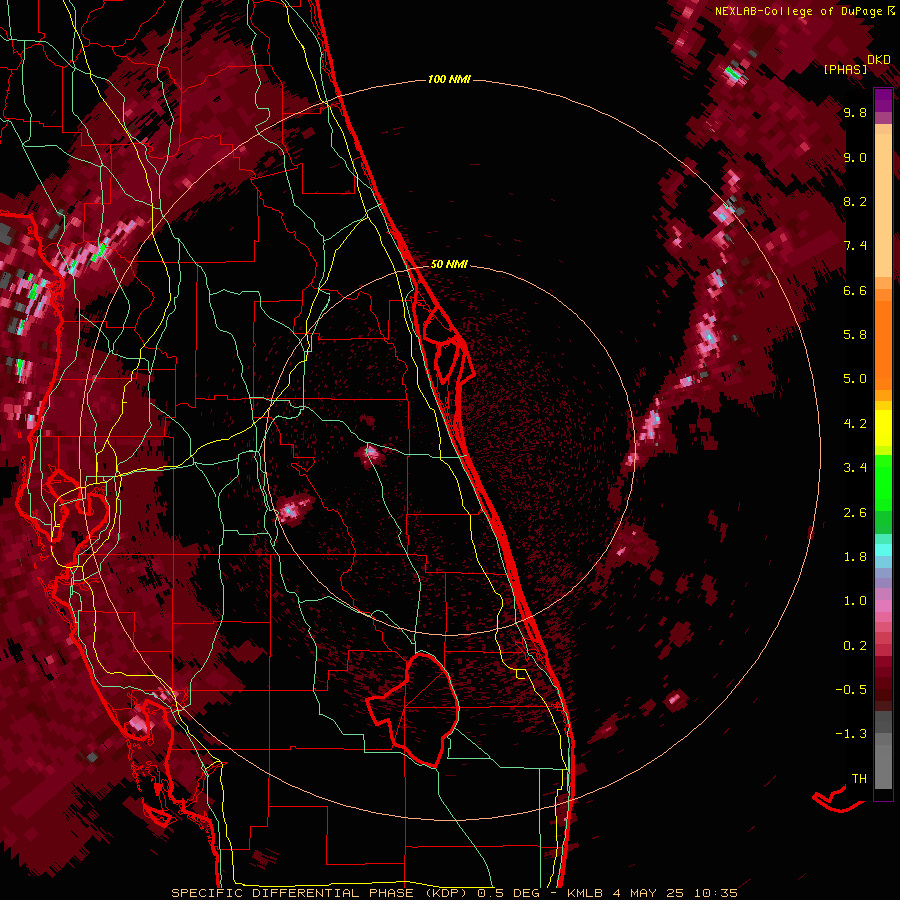This screenshot has width=900, height=900.
Task: Pick the orange swatch in the colorbar
Action: pos(883,344)
